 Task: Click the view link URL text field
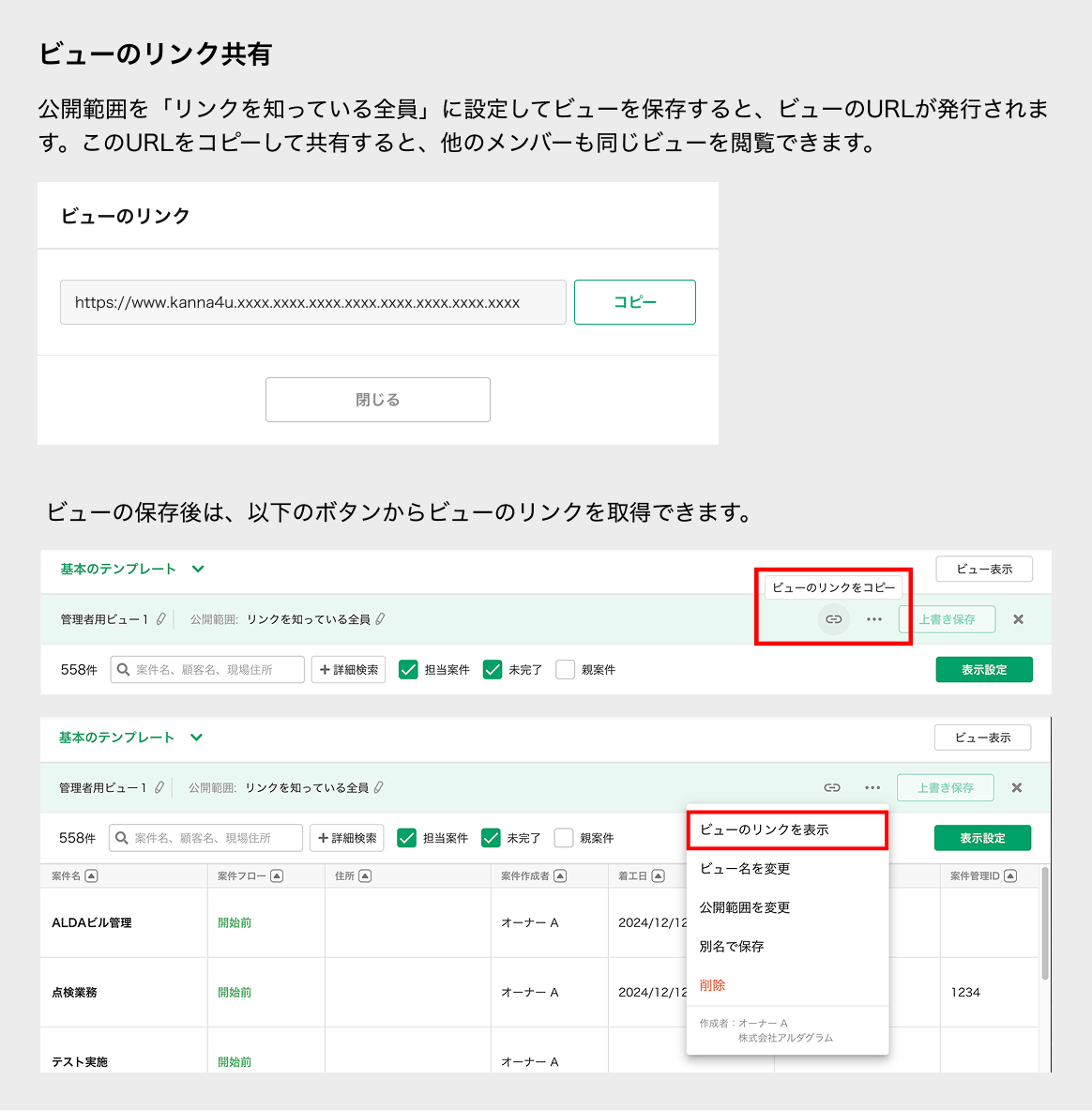[312, 302]
